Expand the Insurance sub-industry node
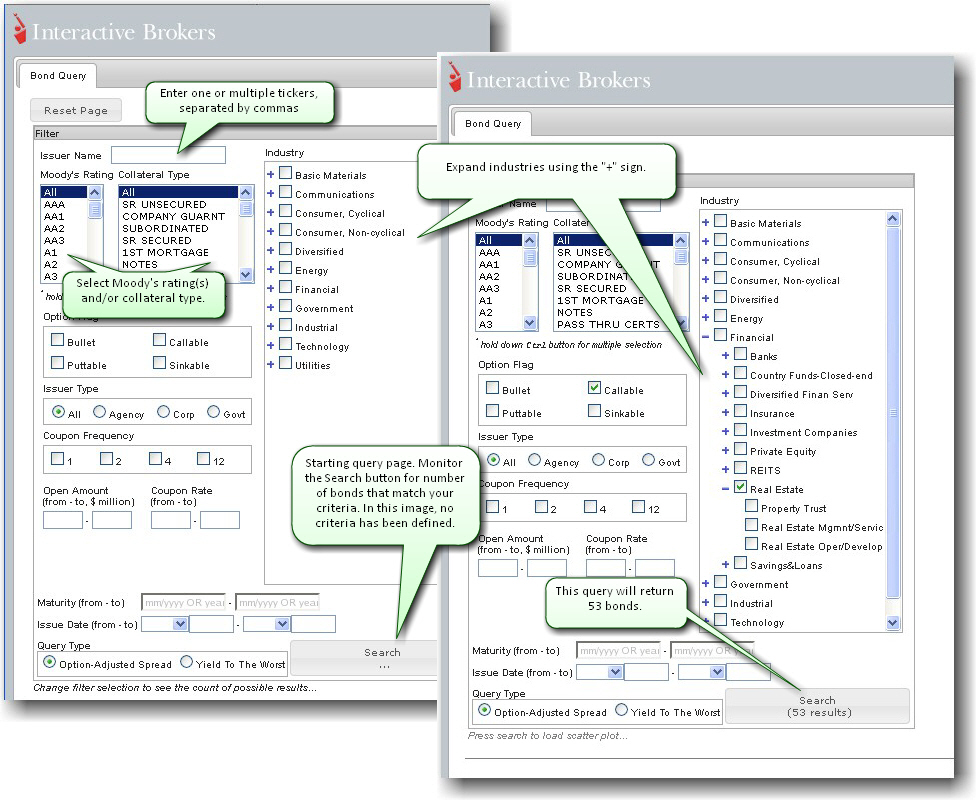 point(725,412)
